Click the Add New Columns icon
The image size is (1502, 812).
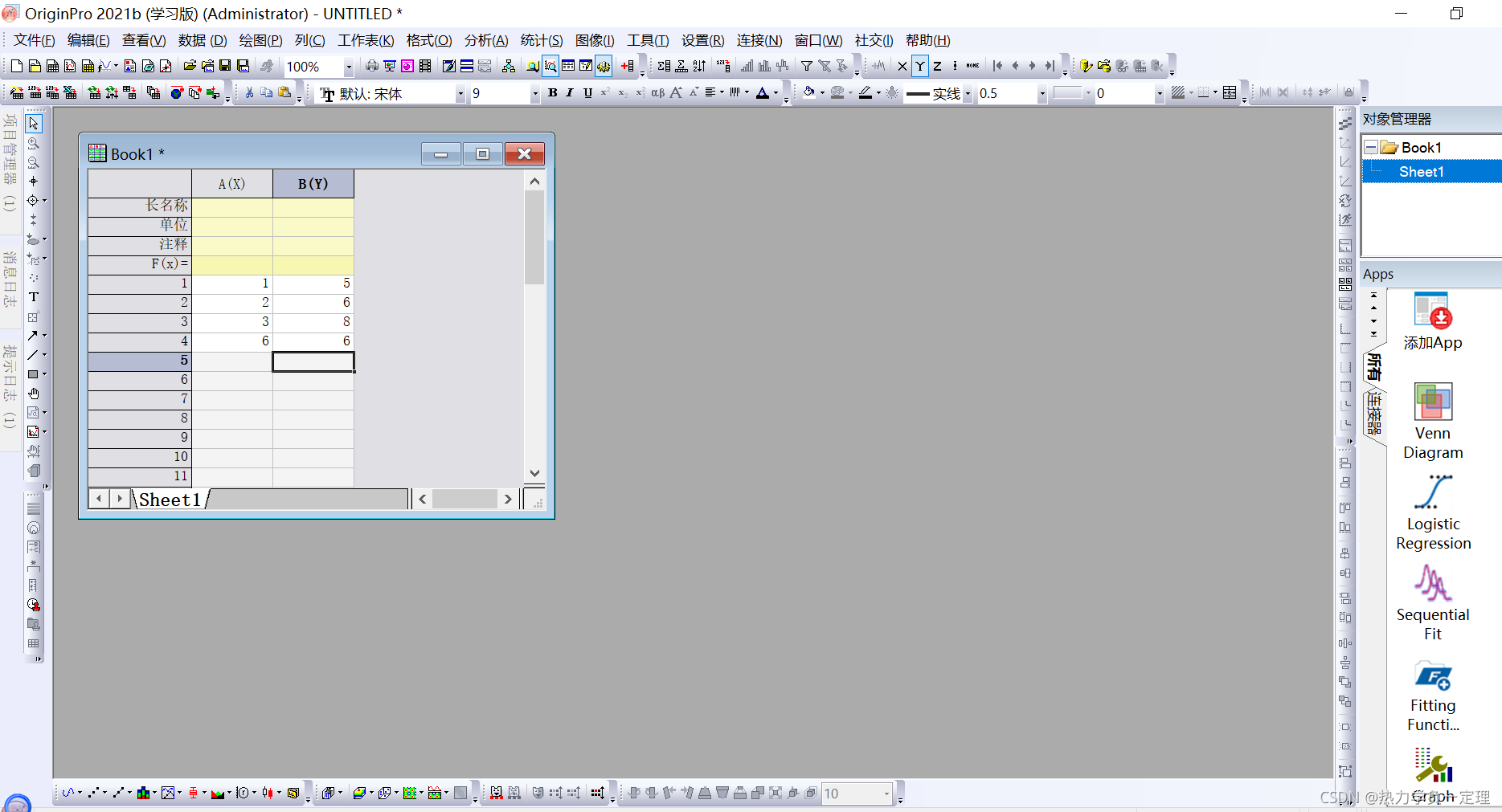628,66
